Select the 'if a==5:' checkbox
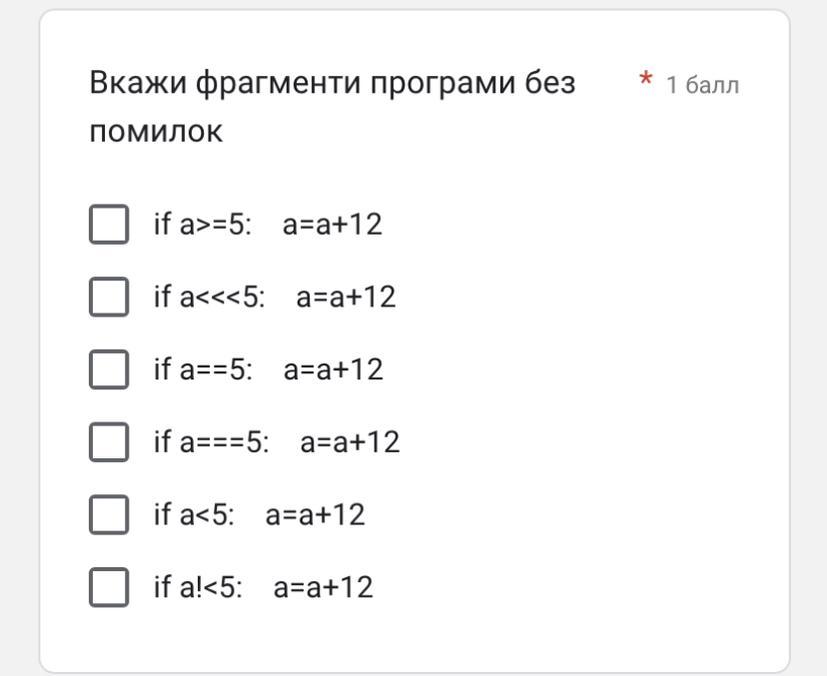827x676 pixels. tap(109, 369)
